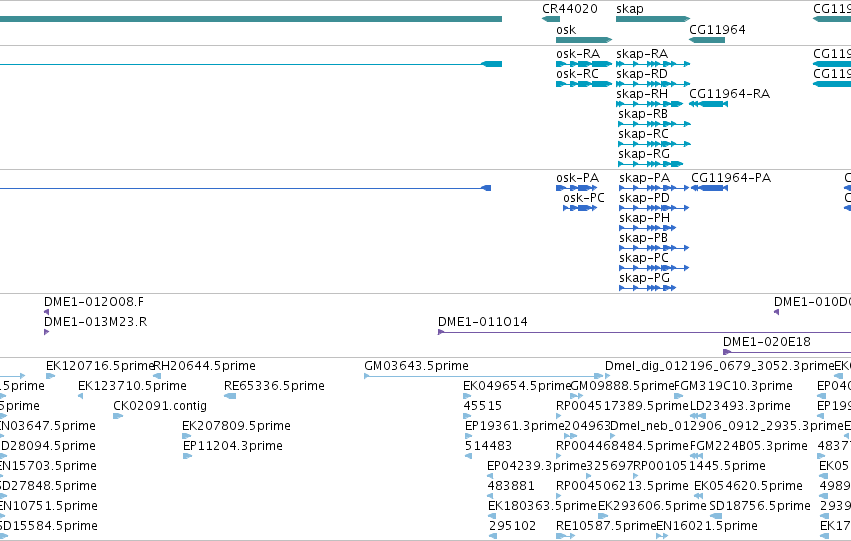The width and height of the screenshot is (851, 541).
Task: Click the skap-RC transcript
Action: pos(655,144)
